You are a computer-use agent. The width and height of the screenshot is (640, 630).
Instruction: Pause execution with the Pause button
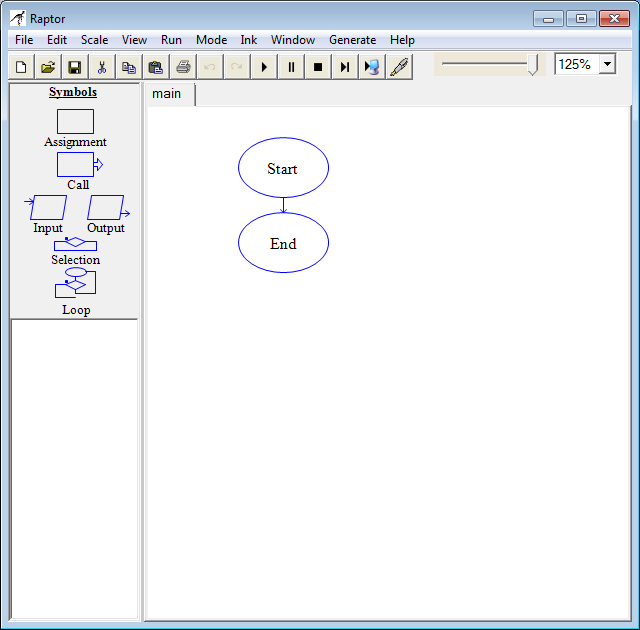(x=291, y=67)
